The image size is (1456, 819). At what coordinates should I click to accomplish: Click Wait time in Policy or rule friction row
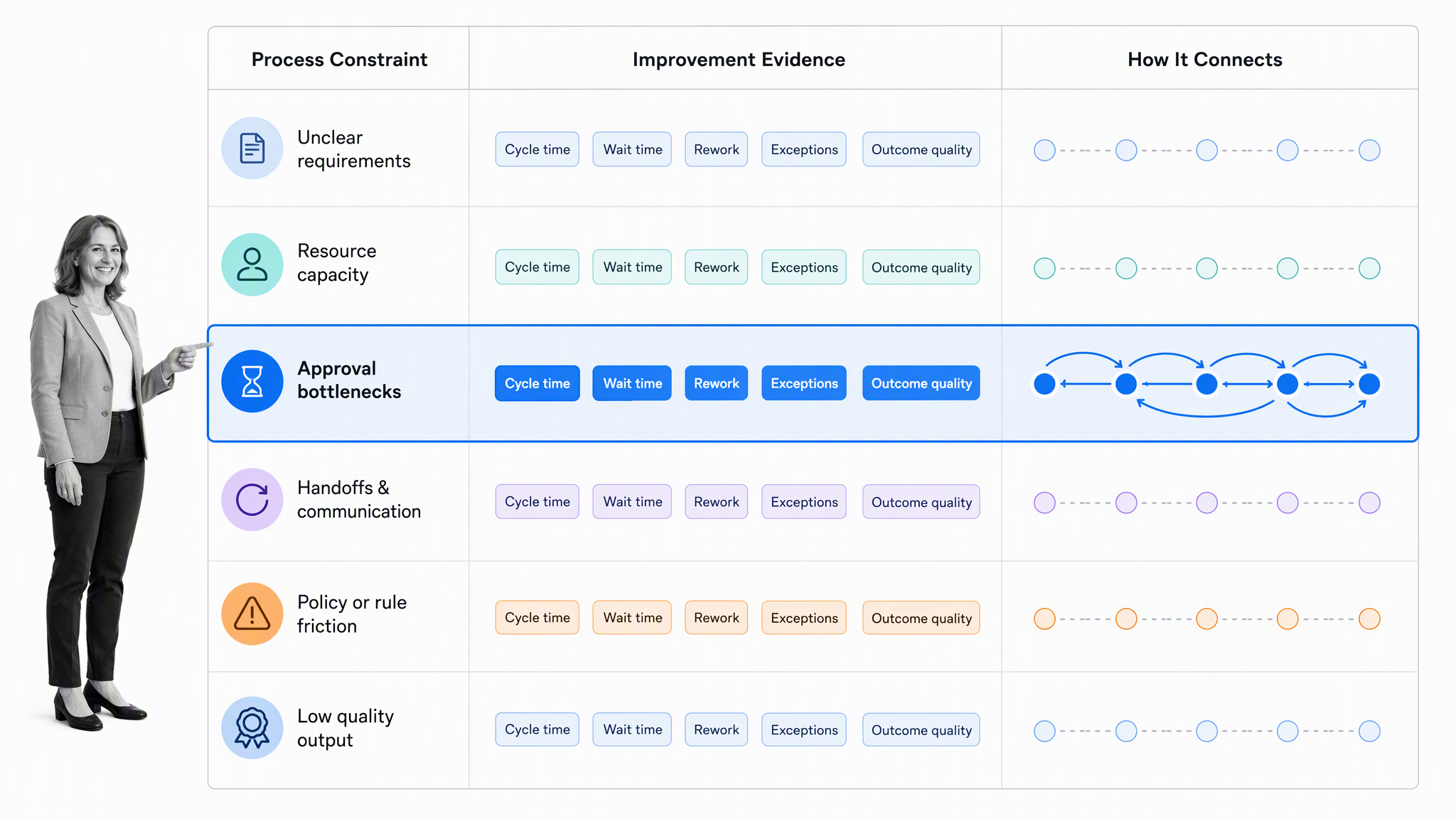click(632, 618)
